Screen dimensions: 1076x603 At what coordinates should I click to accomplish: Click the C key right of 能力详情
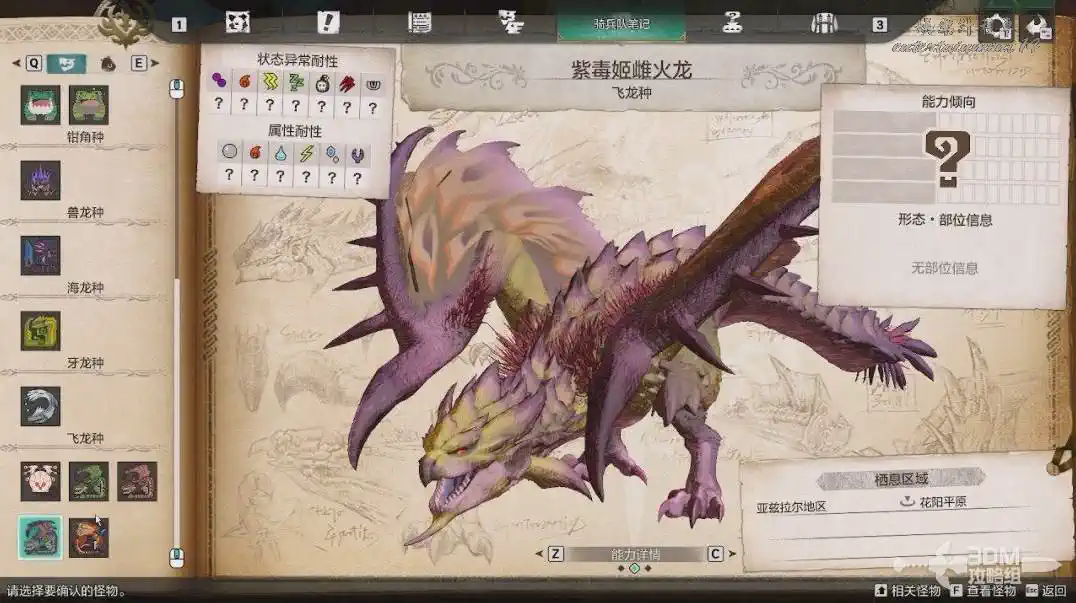click(x=715, y=554)
